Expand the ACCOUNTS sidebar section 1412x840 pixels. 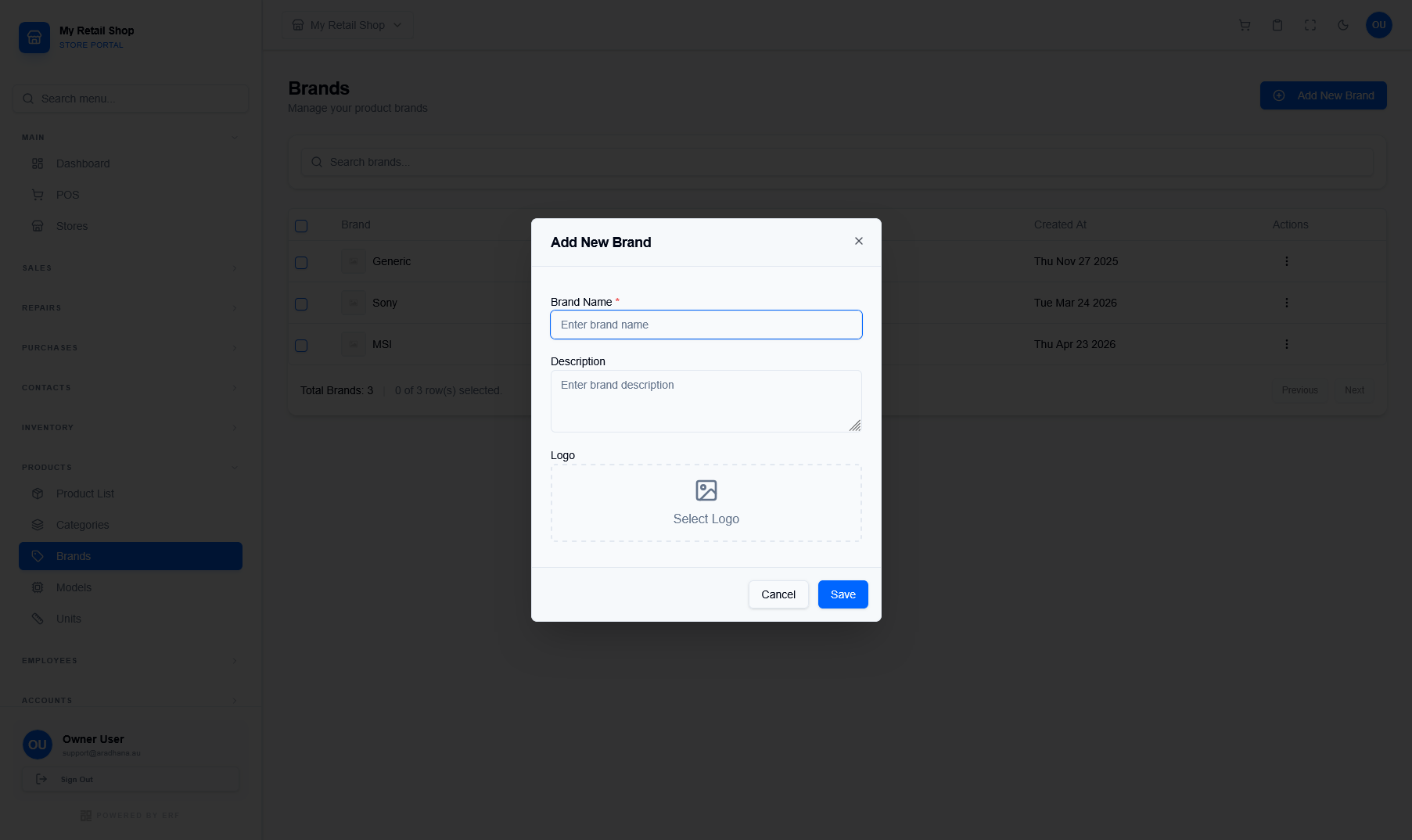[131, 701]
